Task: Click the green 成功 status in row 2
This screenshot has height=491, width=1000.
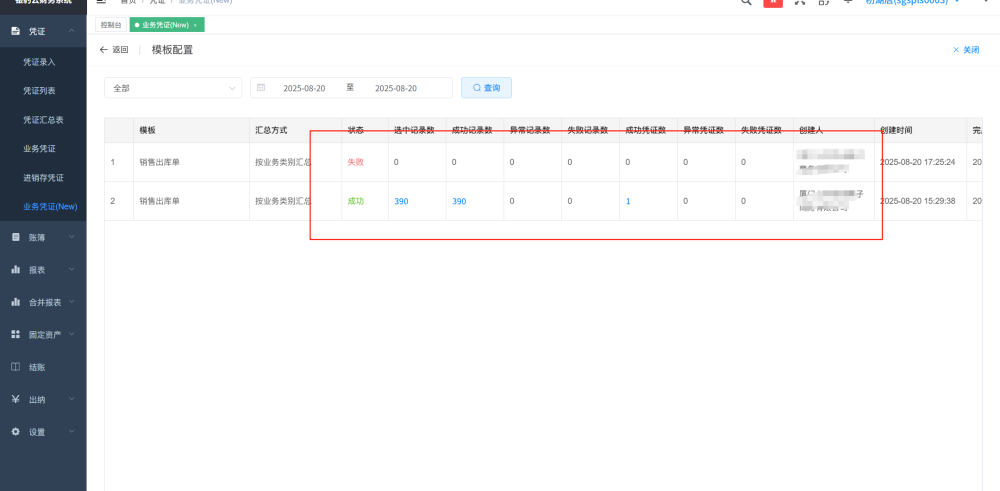Action: (x=355, y=202)
